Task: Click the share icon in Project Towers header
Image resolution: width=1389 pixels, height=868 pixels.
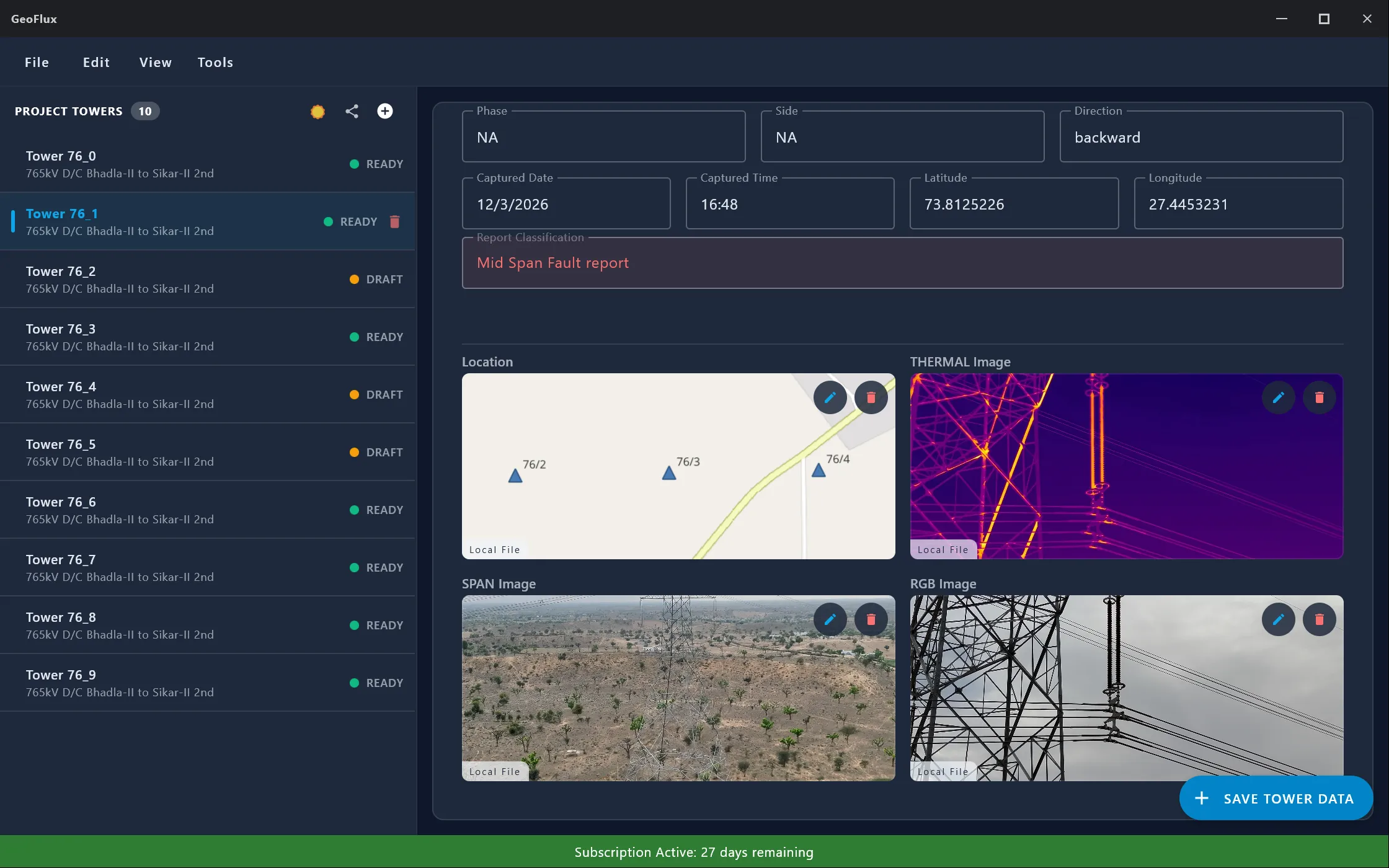Action: (352, 112)
